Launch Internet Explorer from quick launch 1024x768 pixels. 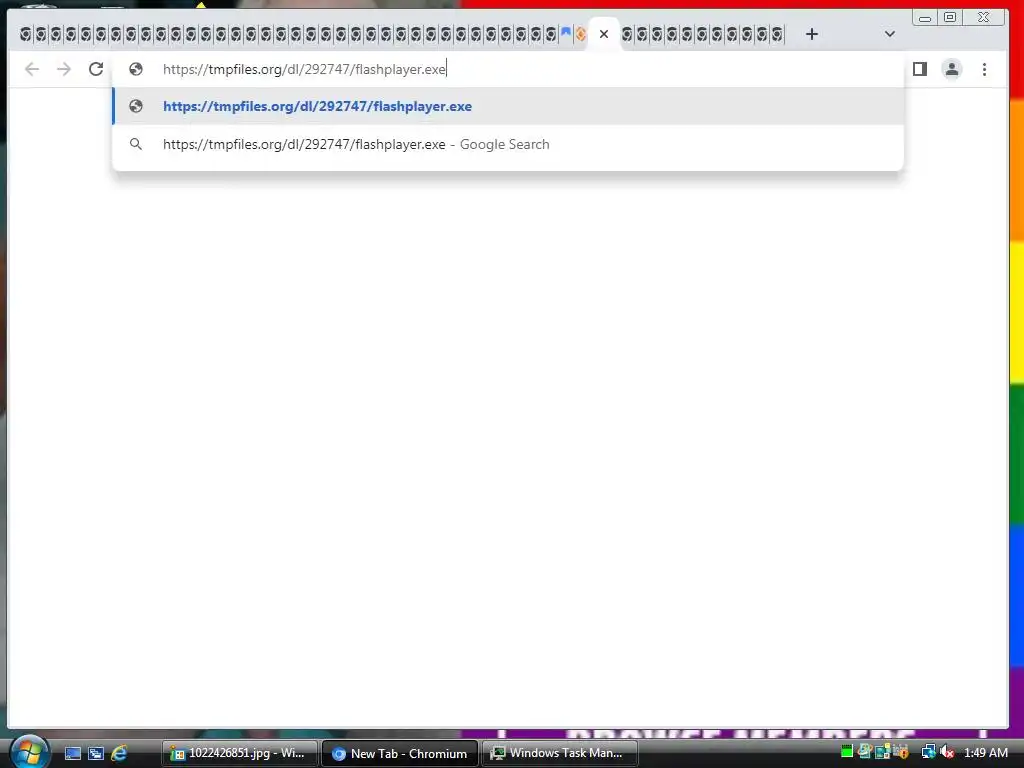pyautogui.click(x=120, y=754)
